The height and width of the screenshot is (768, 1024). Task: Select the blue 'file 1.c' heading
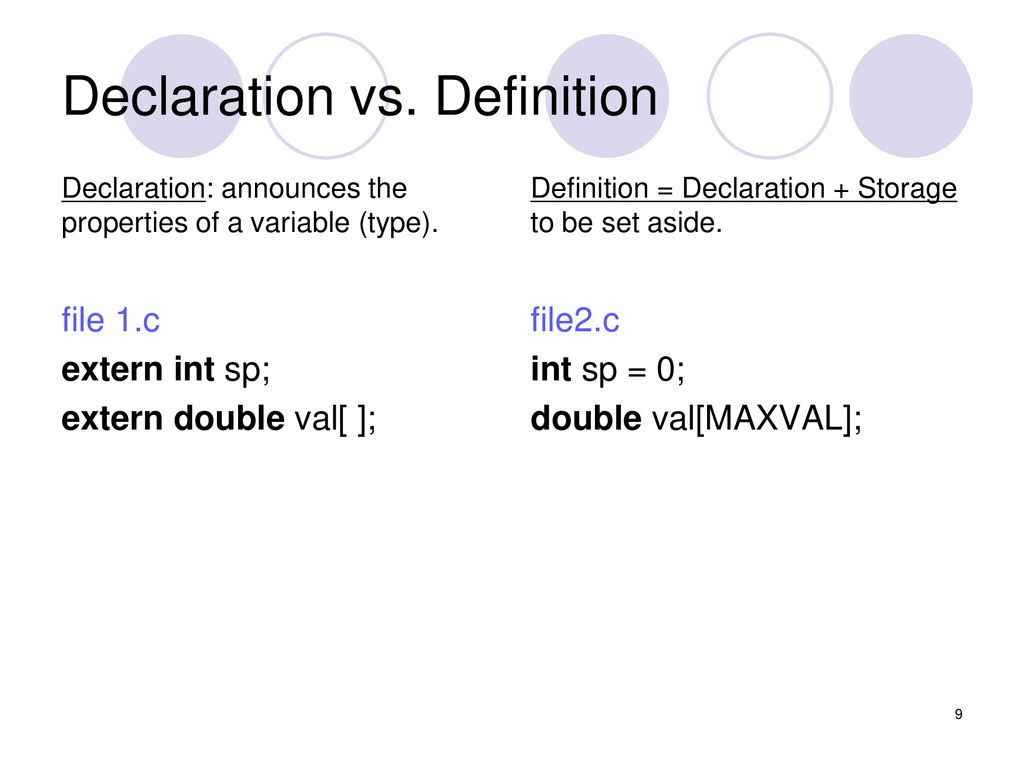pyautogui.click(x=110, y=320)
